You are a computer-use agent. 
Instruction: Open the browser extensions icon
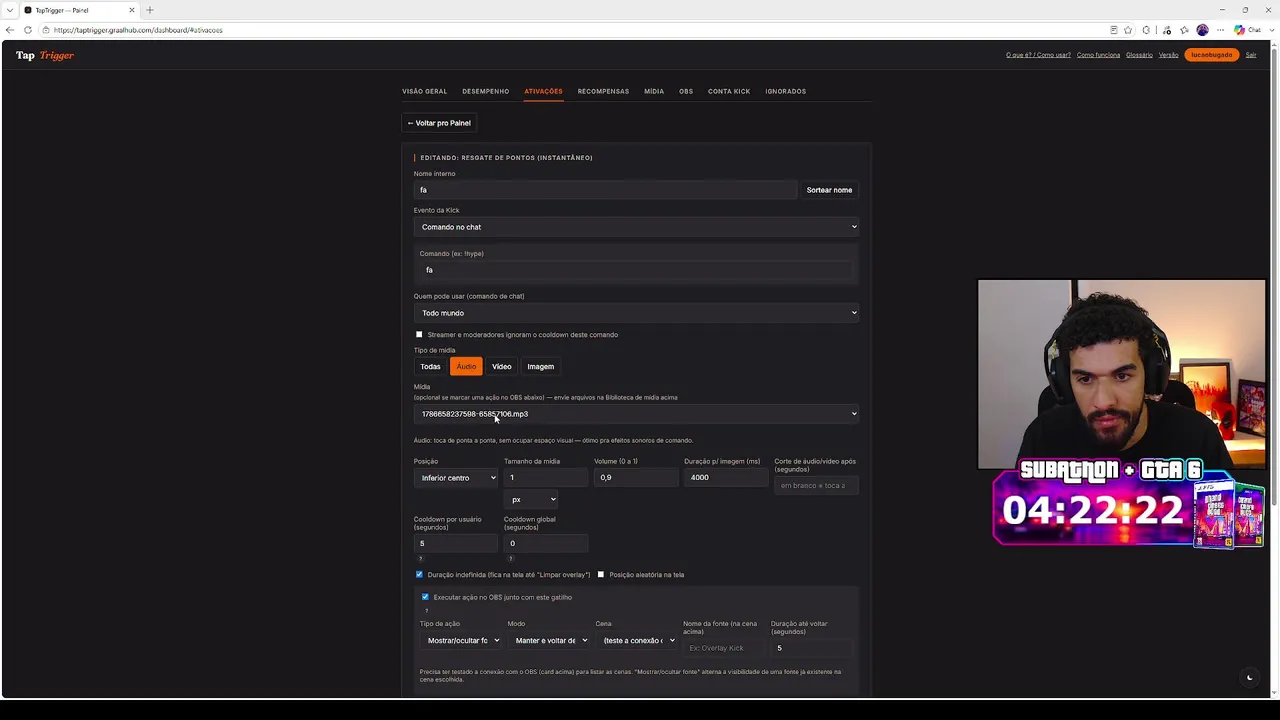click(x=1146, y=30)
